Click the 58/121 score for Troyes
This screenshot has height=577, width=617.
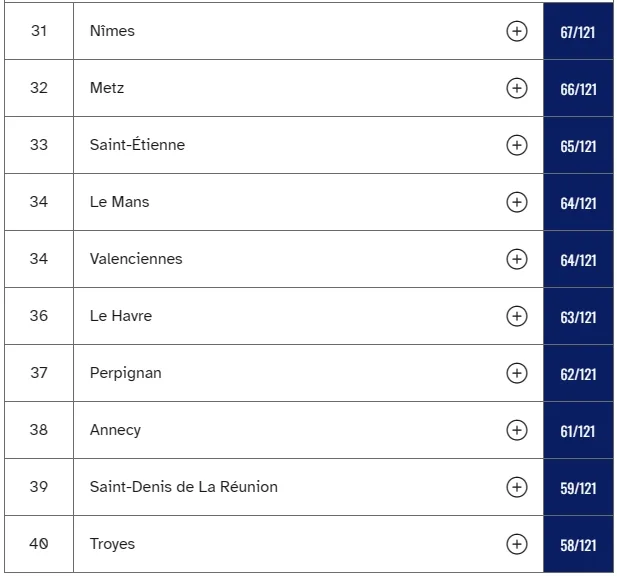578,545
